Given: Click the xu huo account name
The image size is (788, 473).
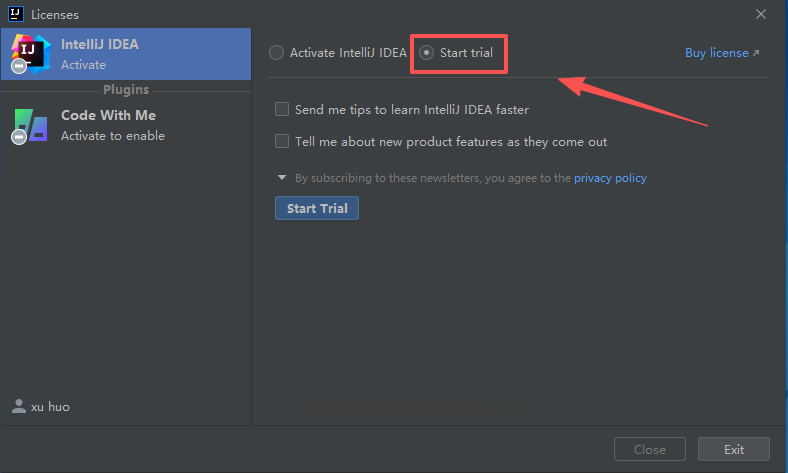Looking at the screenshot, I should pos(50,407).
